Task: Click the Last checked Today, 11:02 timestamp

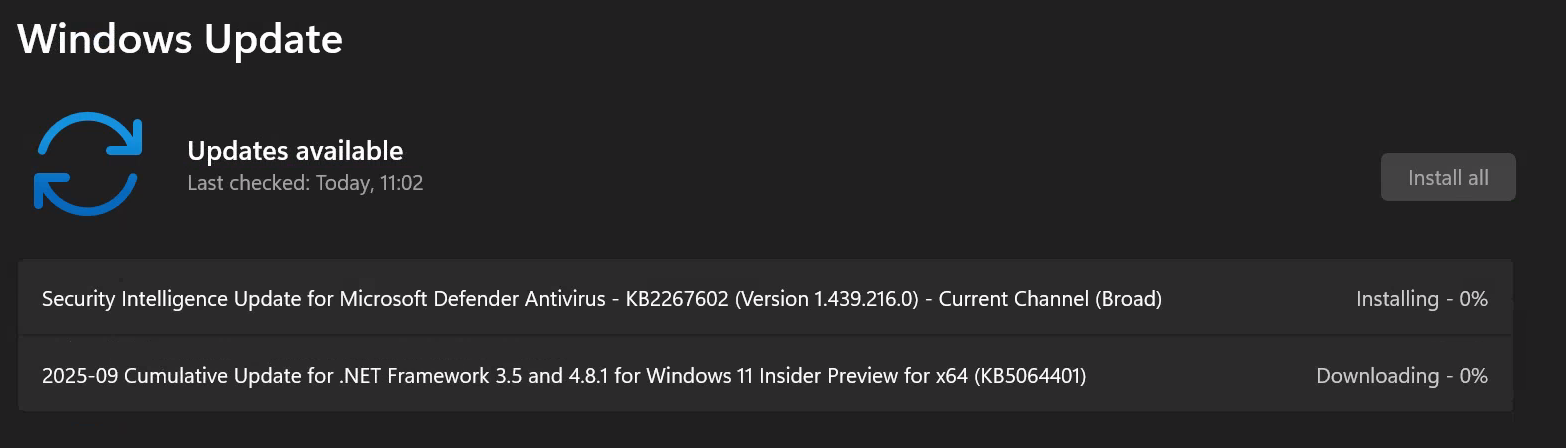Action: (x=305, y=184)
